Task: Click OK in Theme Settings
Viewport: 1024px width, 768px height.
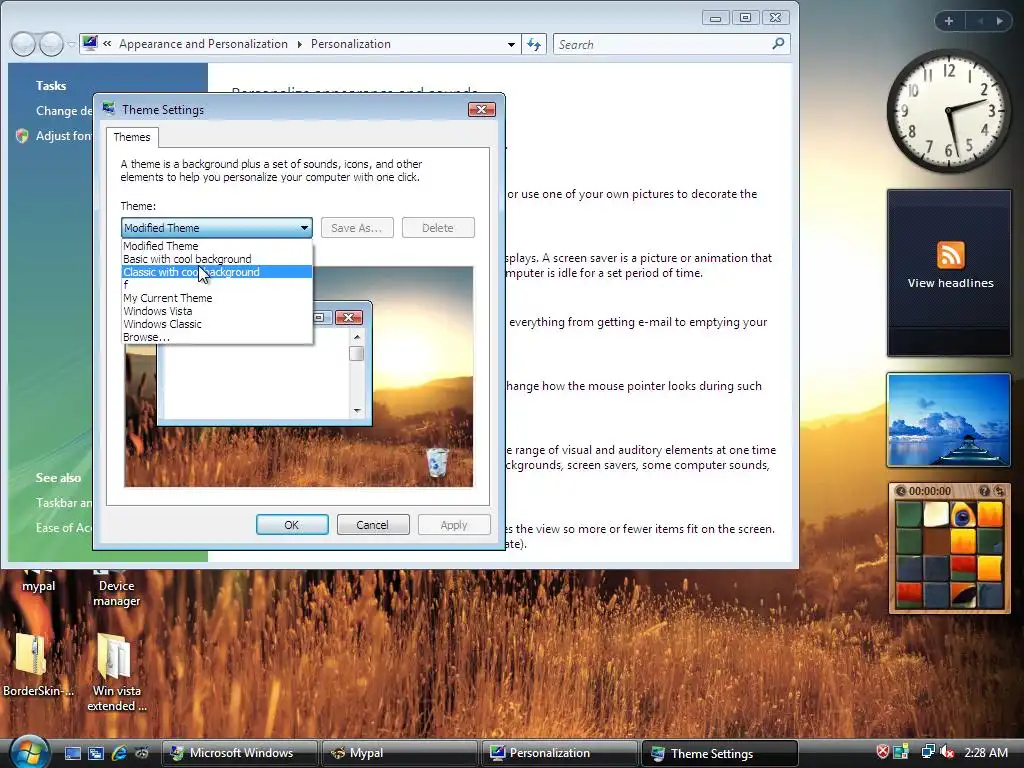Action: point(292,524)
